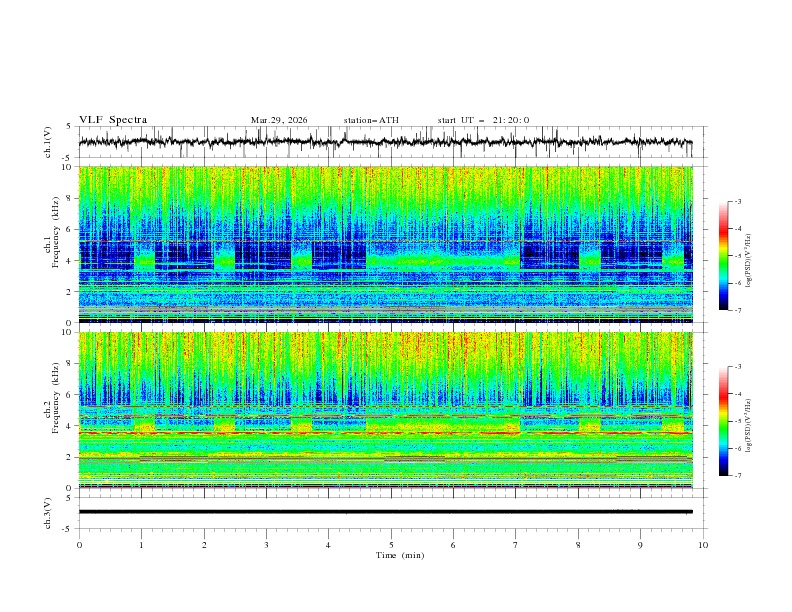Select the date text "Mar.29, 2026"
Viewport: 792px width, 612px height.
click(279, 120)
